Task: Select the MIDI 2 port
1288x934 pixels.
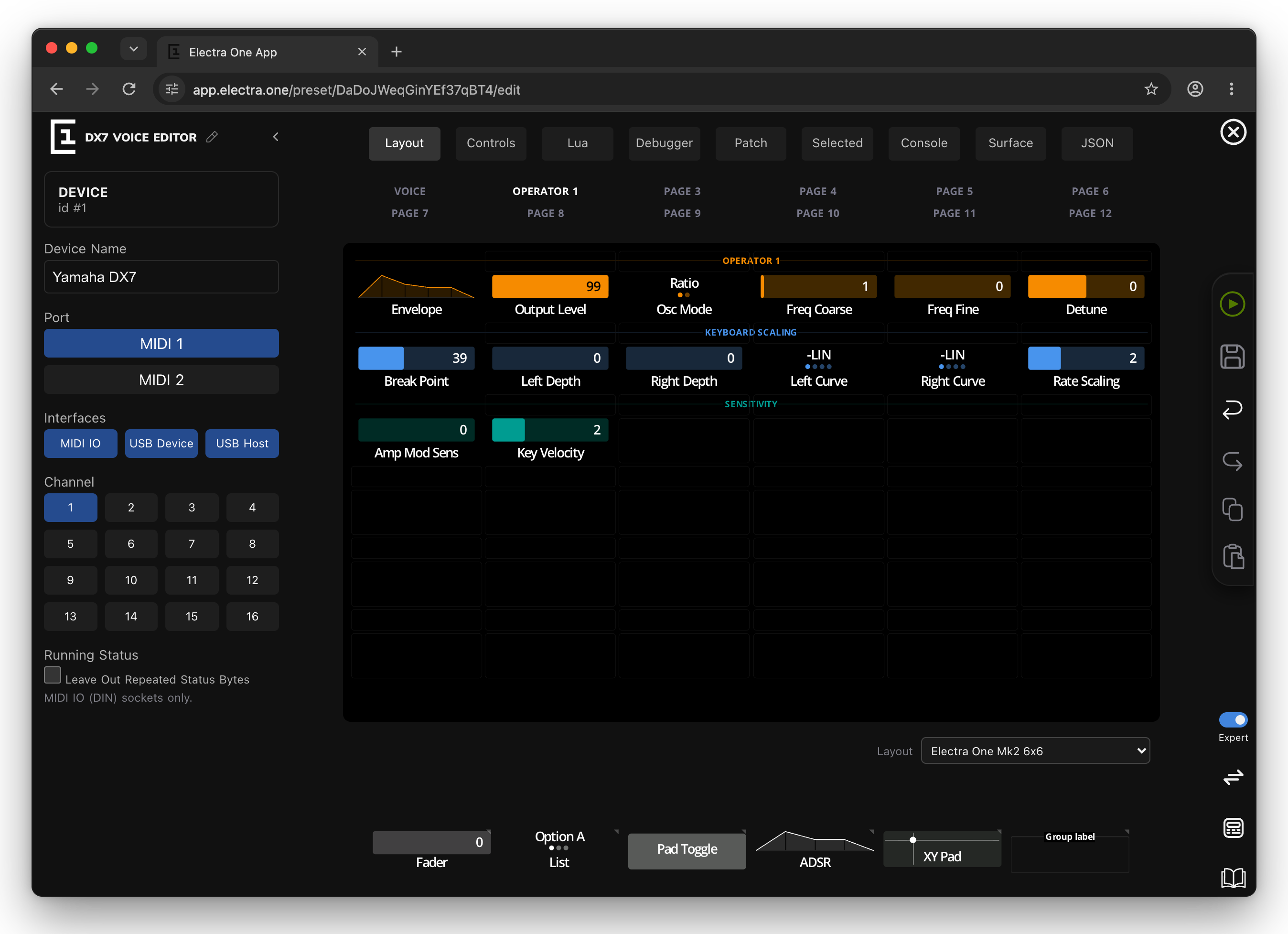Action: coord(161,380)
